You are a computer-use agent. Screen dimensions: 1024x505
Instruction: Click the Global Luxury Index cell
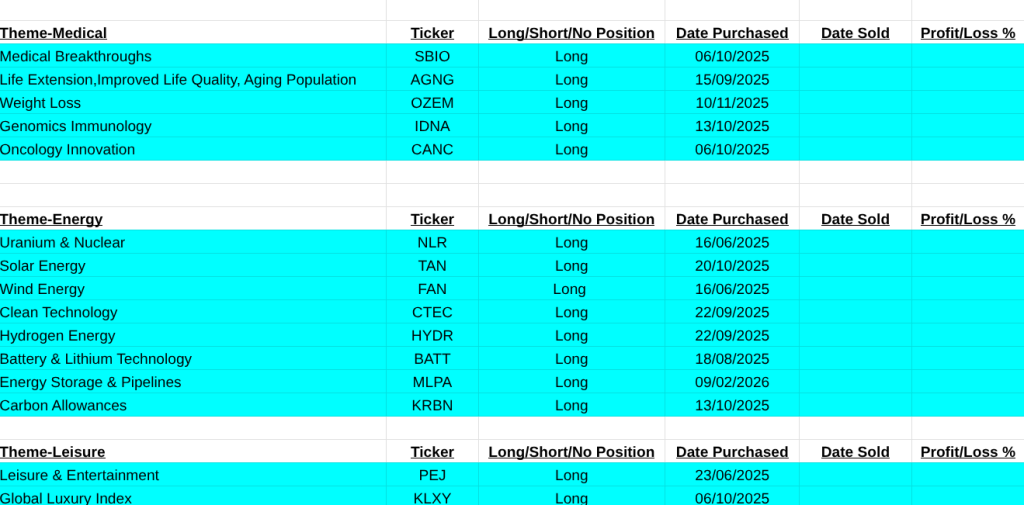[x=66, y=497]
